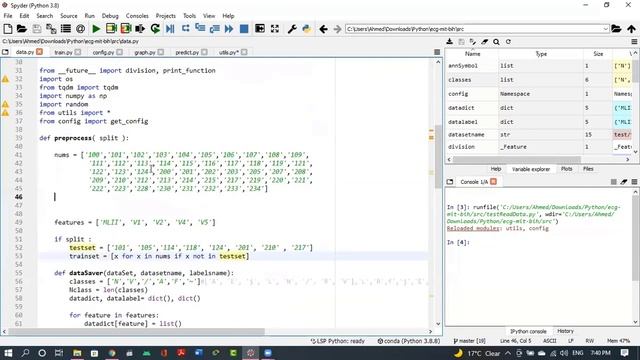
Task: Run file with green play icon
Action: tap(96, 29)
